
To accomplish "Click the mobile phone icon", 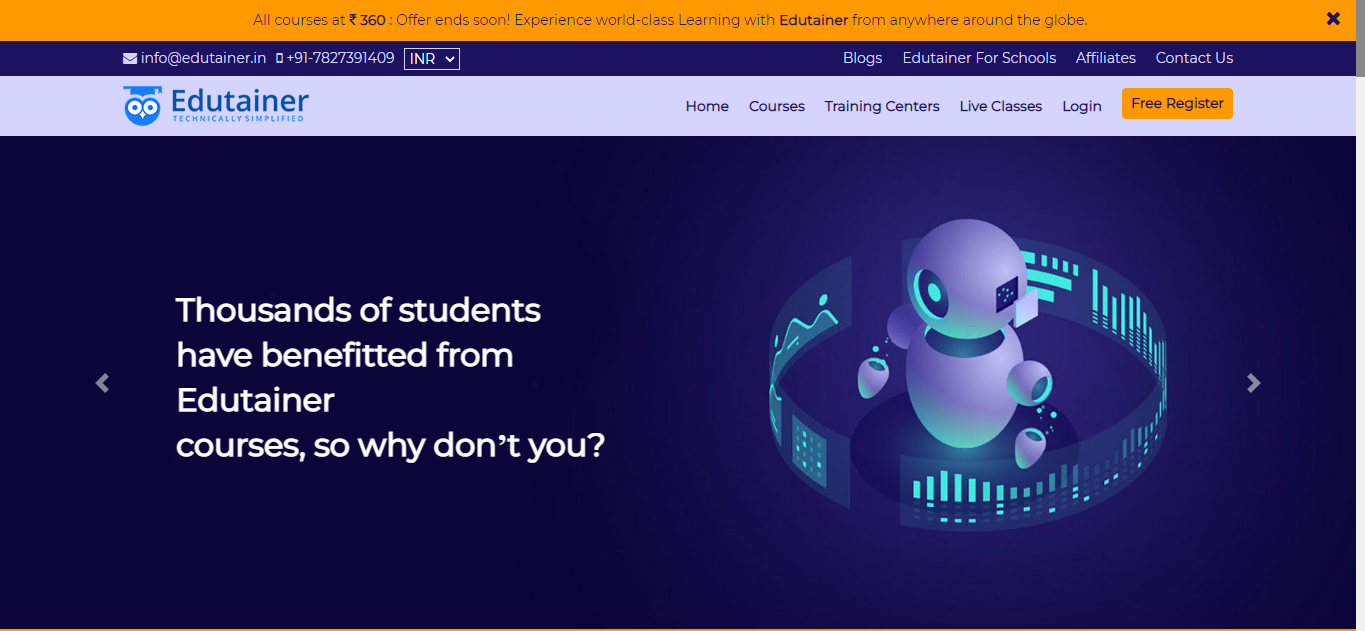I will point(280,58).
